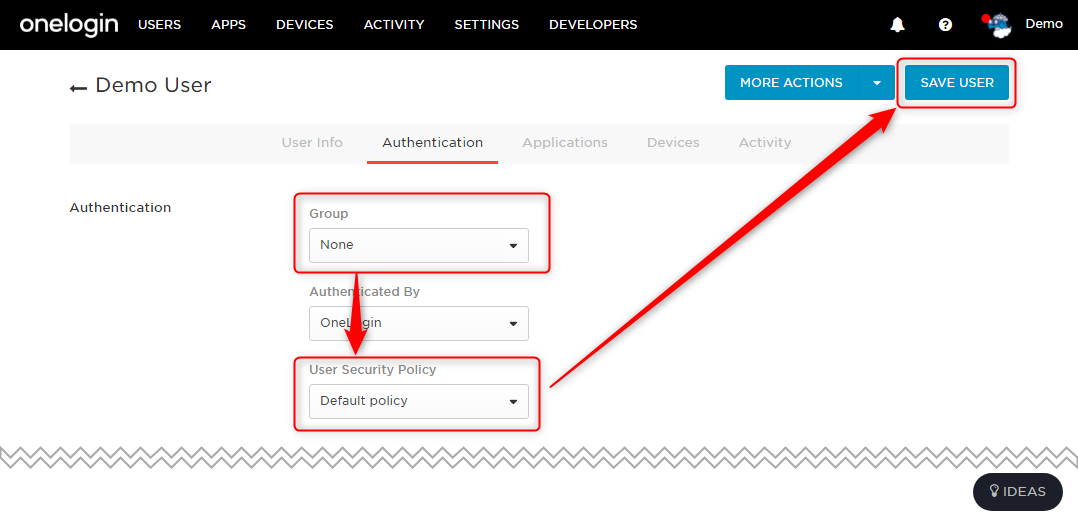This screenshot has width=1078, height=526.
Task: Switch to the Applications tab
Action: point(565,143)
